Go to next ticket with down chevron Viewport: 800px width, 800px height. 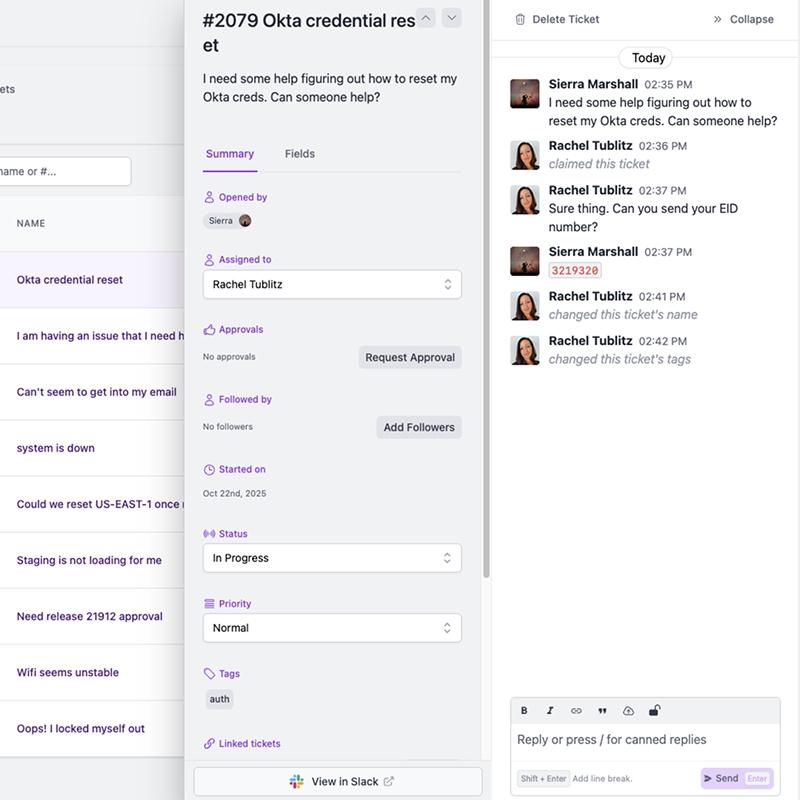pyautogui.click(x=452, y=17)
